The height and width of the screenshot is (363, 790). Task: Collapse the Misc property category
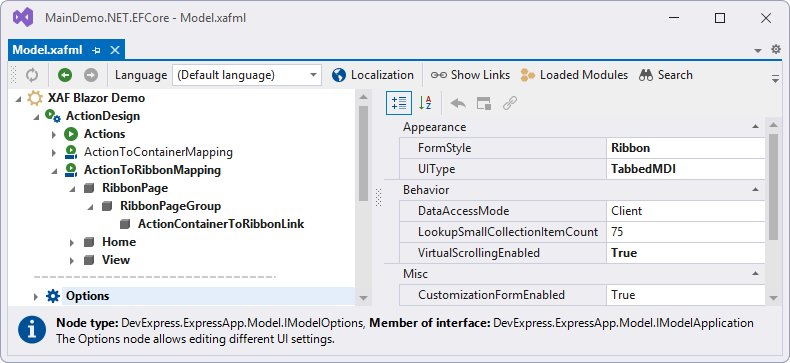(x=755, y=274)
